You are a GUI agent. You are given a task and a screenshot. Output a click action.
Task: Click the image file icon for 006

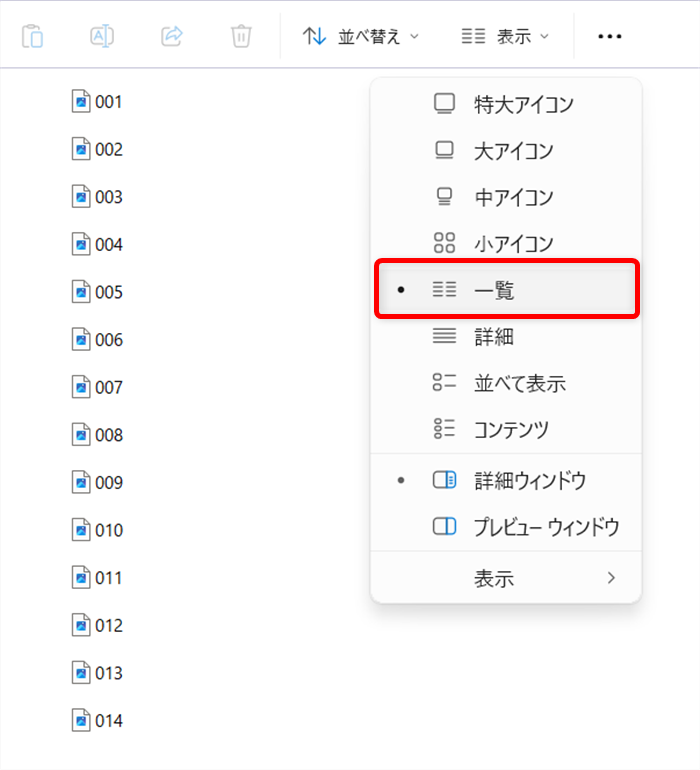[81, 339]
